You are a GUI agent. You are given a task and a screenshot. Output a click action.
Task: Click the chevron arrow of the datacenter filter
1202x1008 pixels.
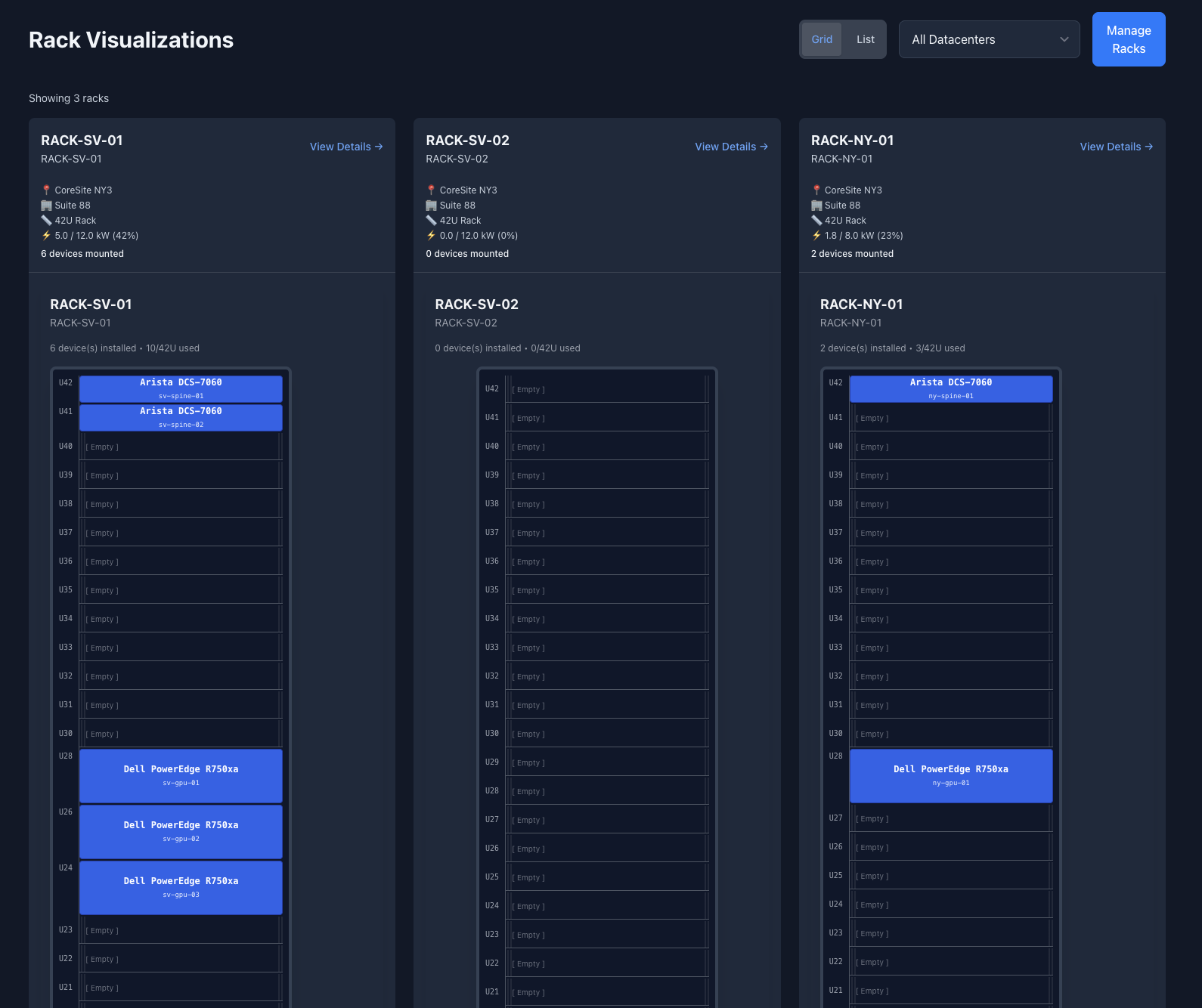[x=1064, y=39]
